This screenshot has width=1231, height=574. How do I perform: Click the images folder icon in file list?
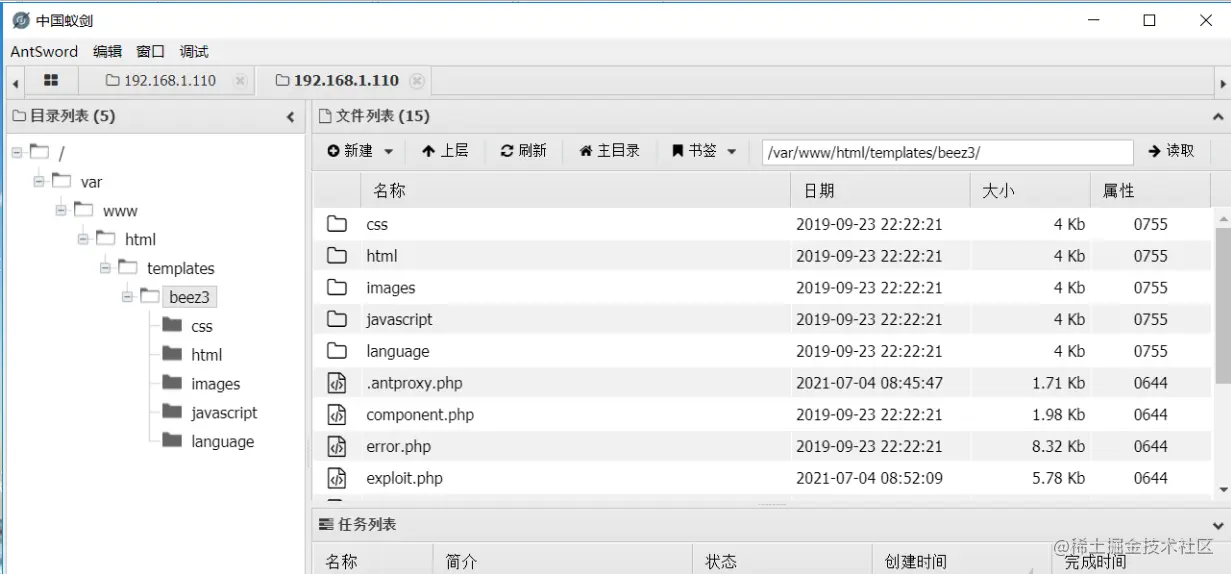(337, 288)
